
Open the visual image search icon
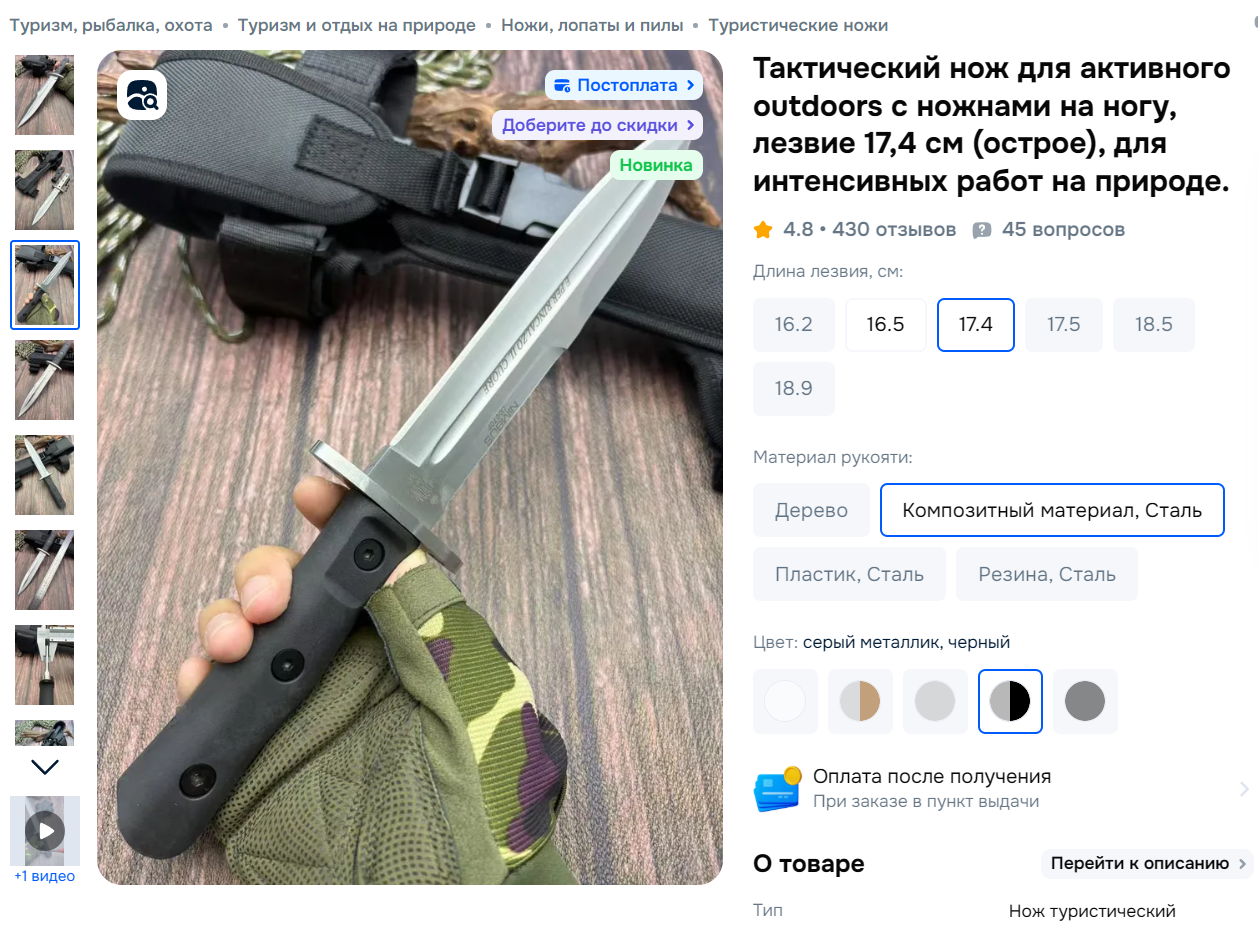(142, 95)
